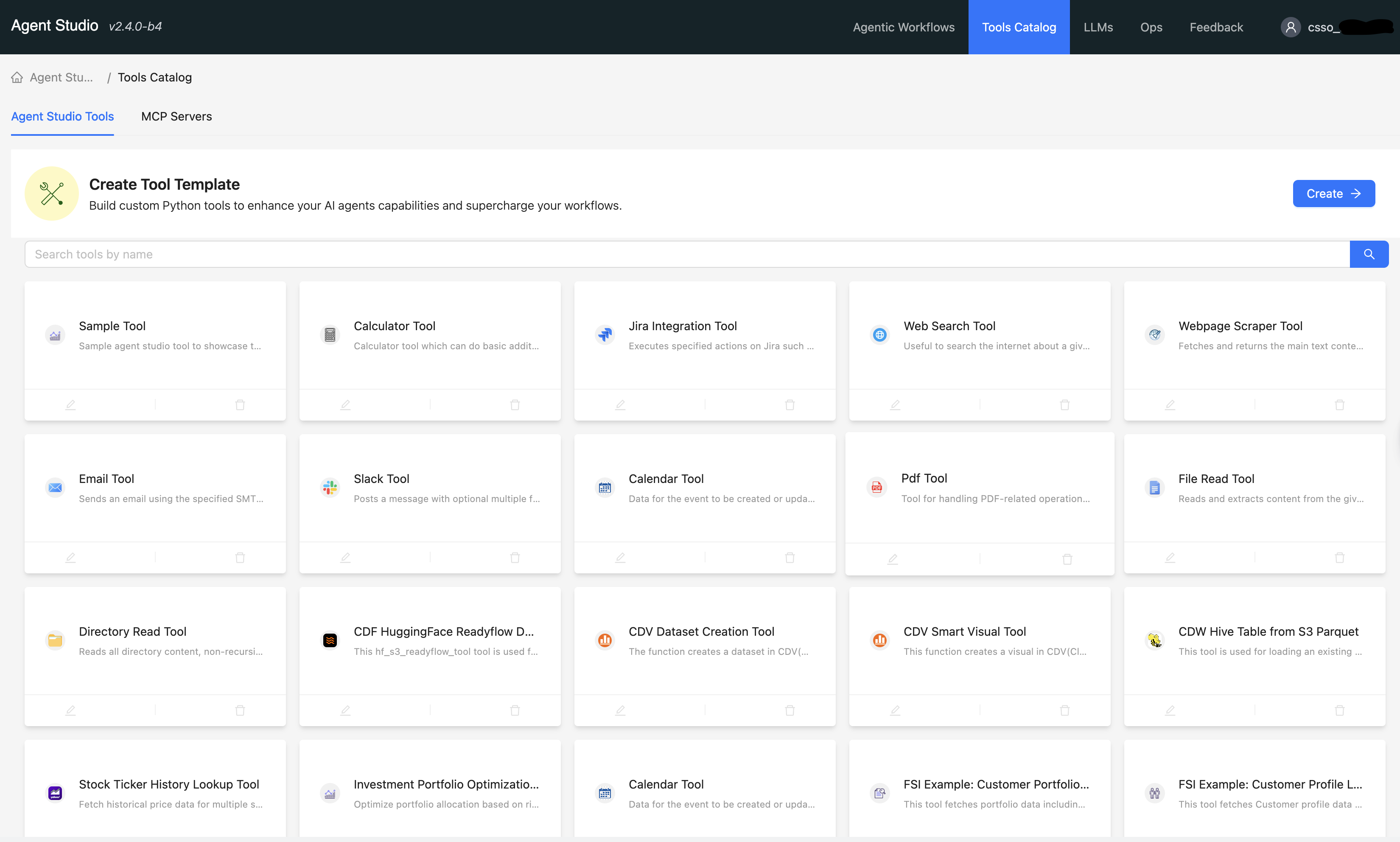Edit the CDV Smart Visual Tool card

coord(895,710)
